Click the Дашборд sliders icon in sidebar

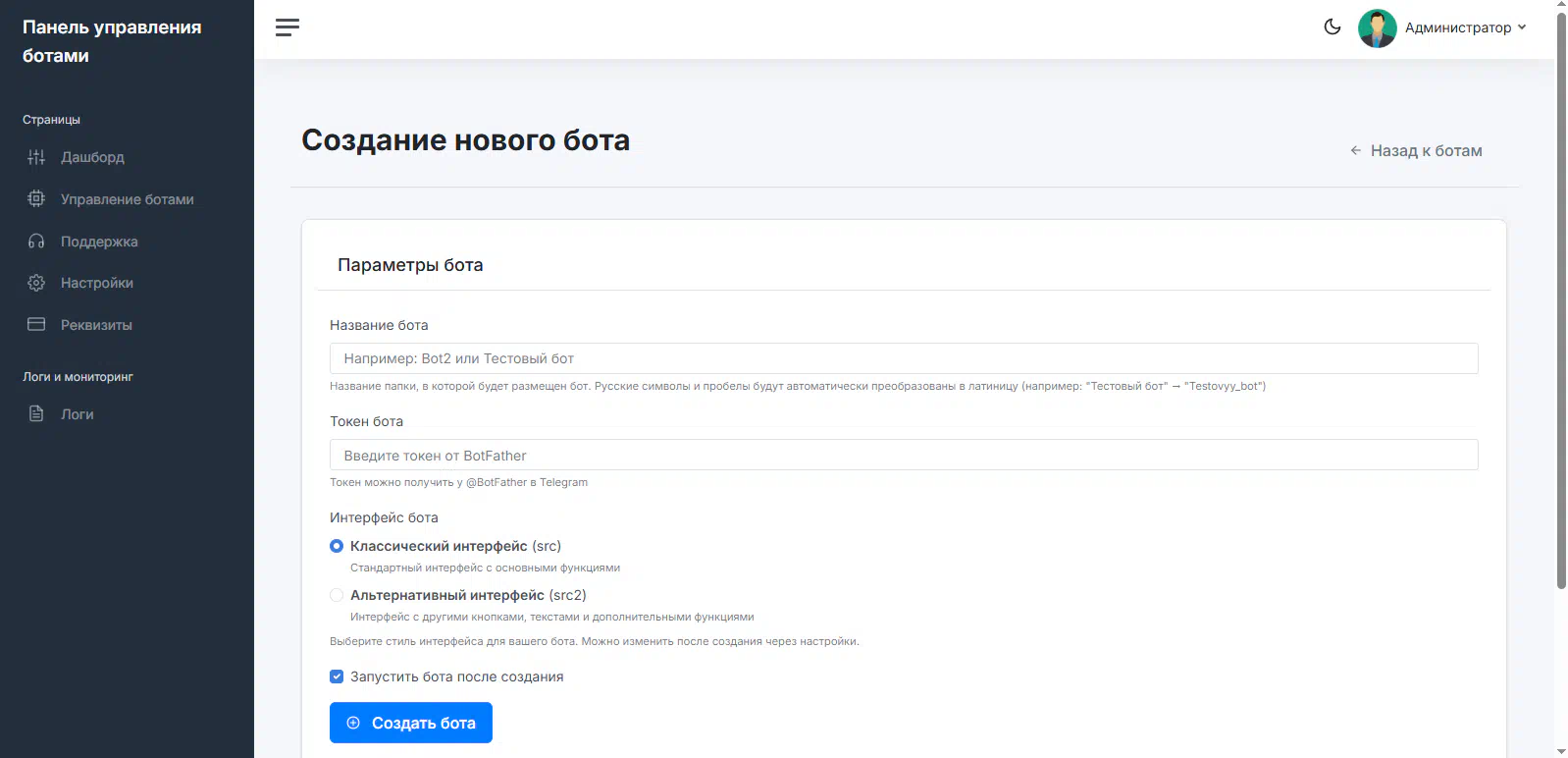click(x=36, y=157)
